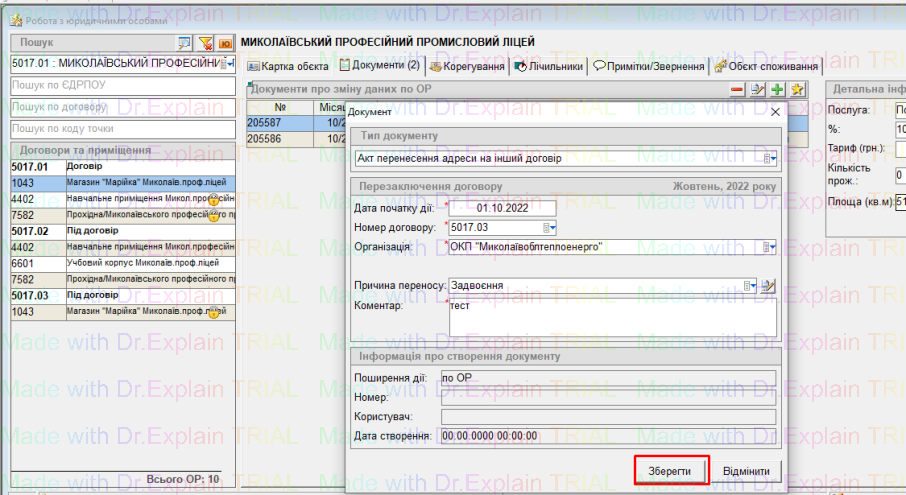The height and width of the screenshot is (495, 906).
Task: Click the Пошук по ЄДРПОУ search field
Action: (x=120, y=85)
